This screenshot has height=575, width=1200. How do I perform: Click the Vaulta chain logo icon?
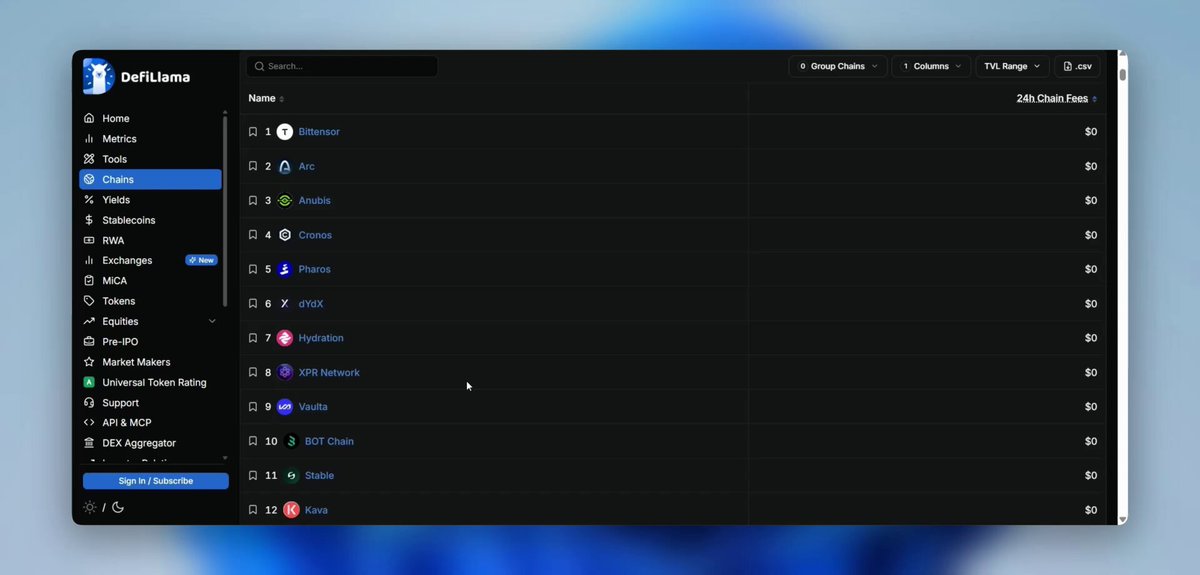[285, 407]
